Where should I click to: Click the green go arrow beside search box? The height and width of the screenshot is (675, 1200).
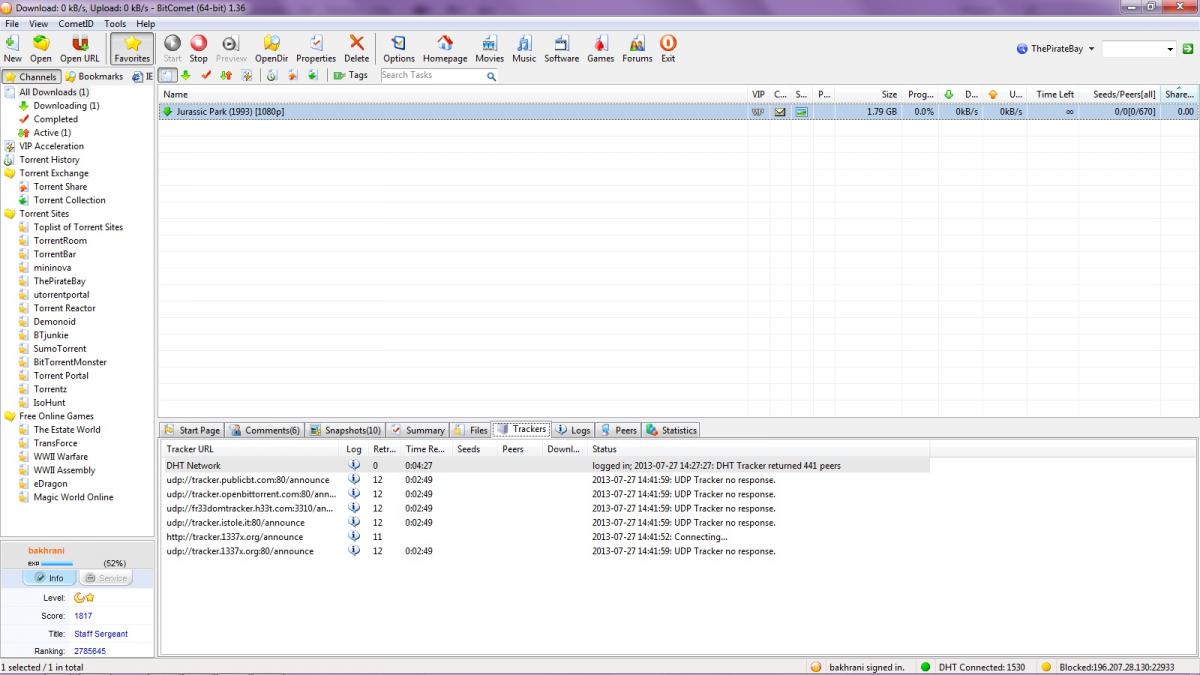[1188, 48]
